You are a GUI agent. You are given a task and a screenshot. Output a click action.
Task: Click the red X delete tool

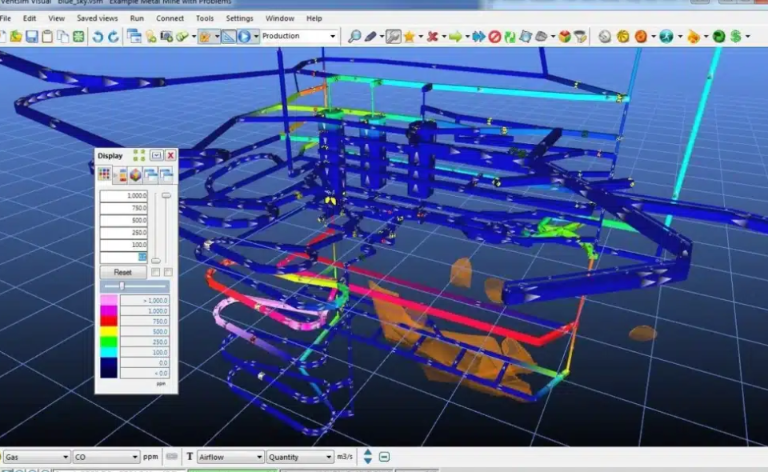tap(432, 37)
